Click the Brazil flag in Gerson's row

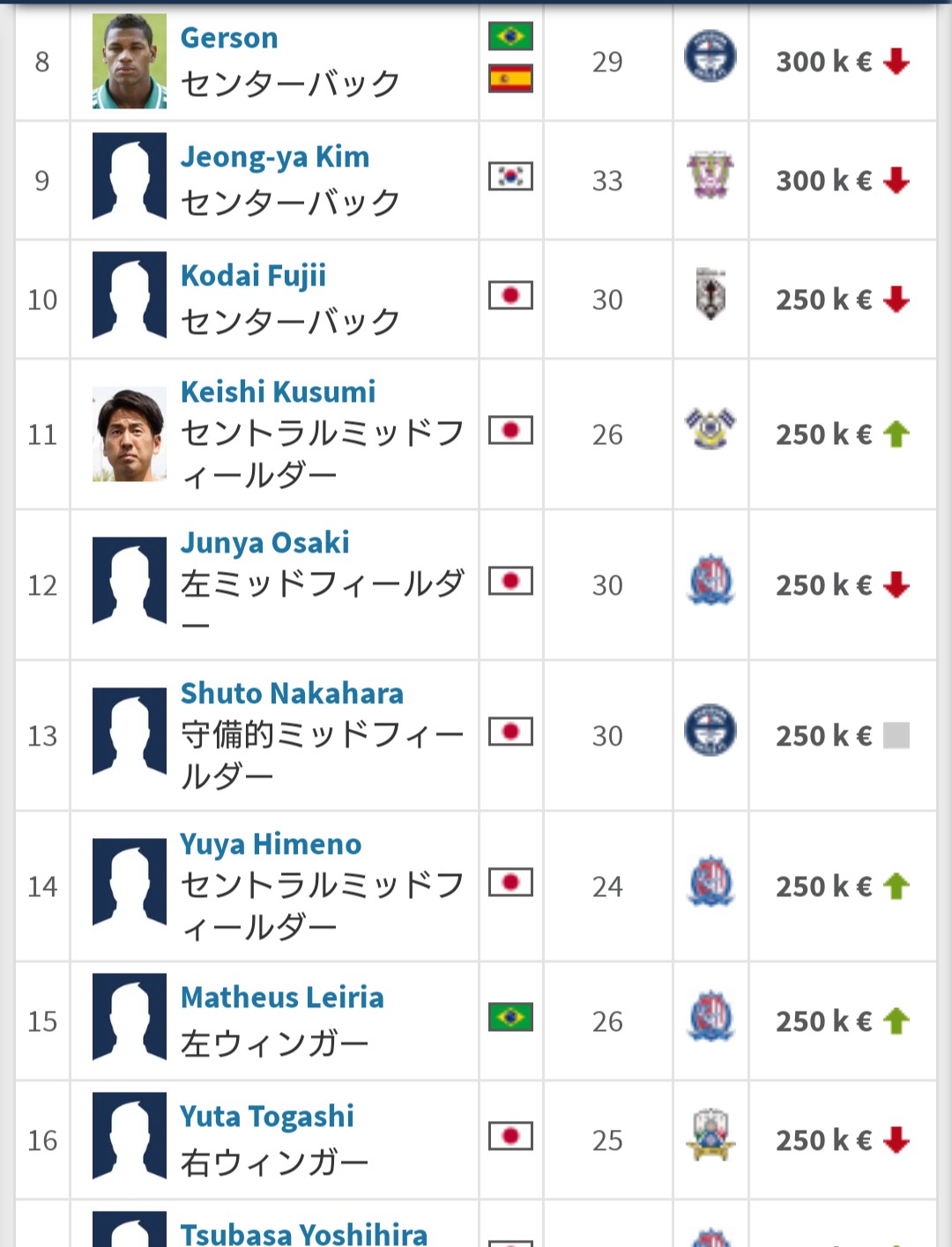[510, 36]
